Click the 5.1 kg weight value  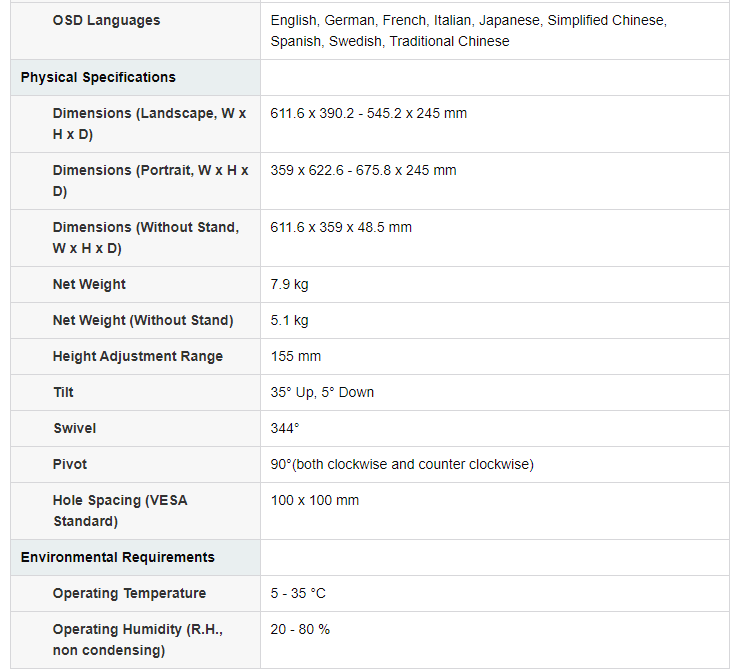point(289,321)
